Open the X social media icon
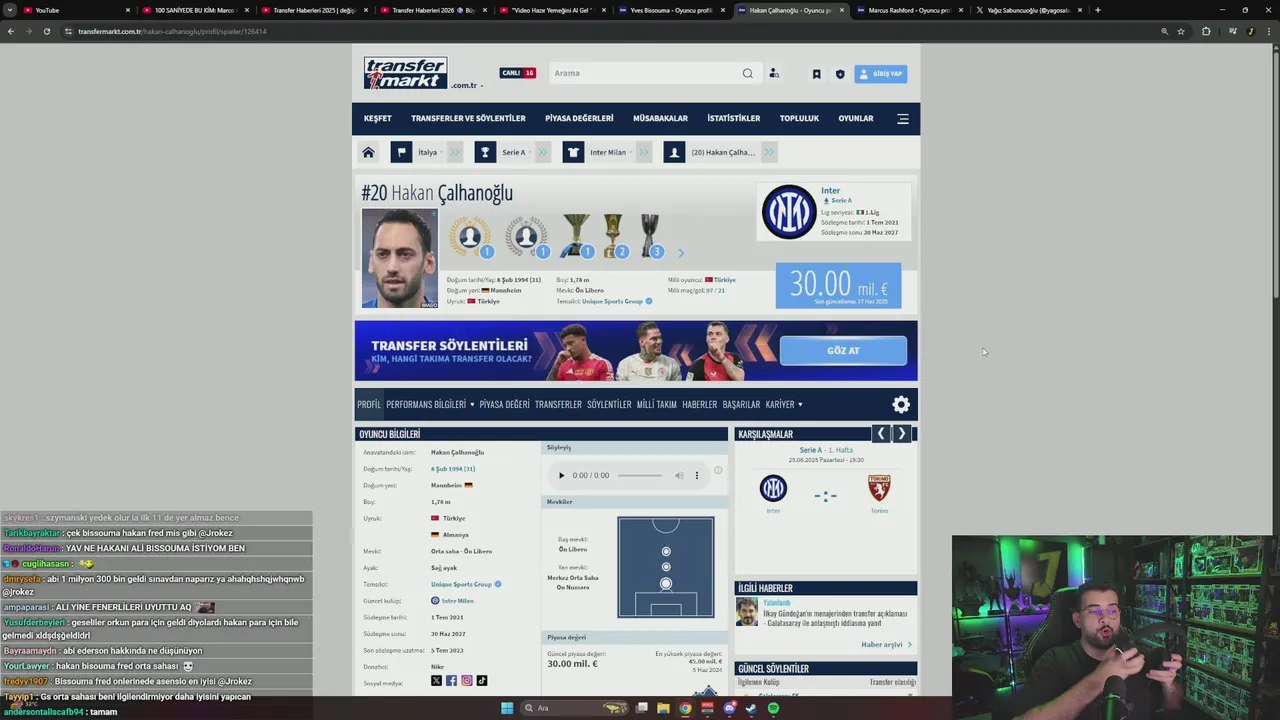The height and width of the screenshot is (720, 1280). (x=436, y=680)
